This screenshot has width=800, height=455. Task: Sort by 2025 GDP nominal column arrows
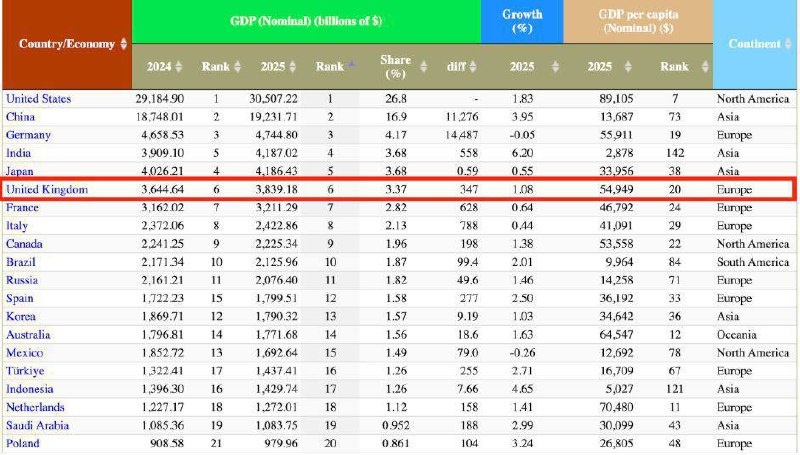[x=292, y=67]
